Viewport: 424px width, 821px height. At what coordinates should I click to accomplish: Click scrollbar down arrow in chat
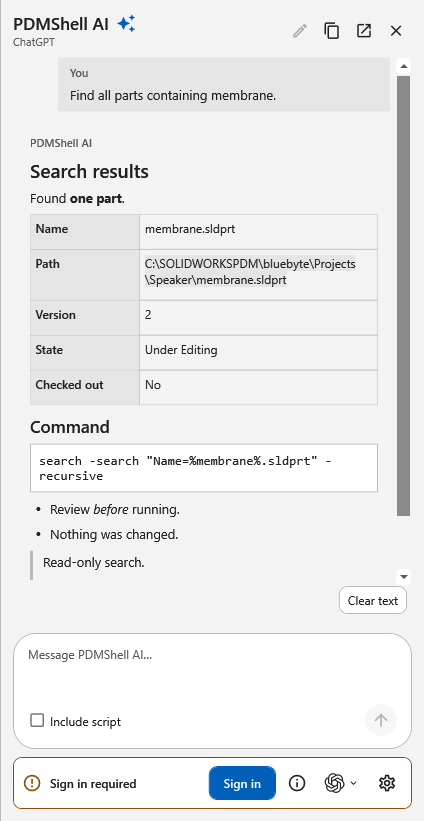coord(404,576)
